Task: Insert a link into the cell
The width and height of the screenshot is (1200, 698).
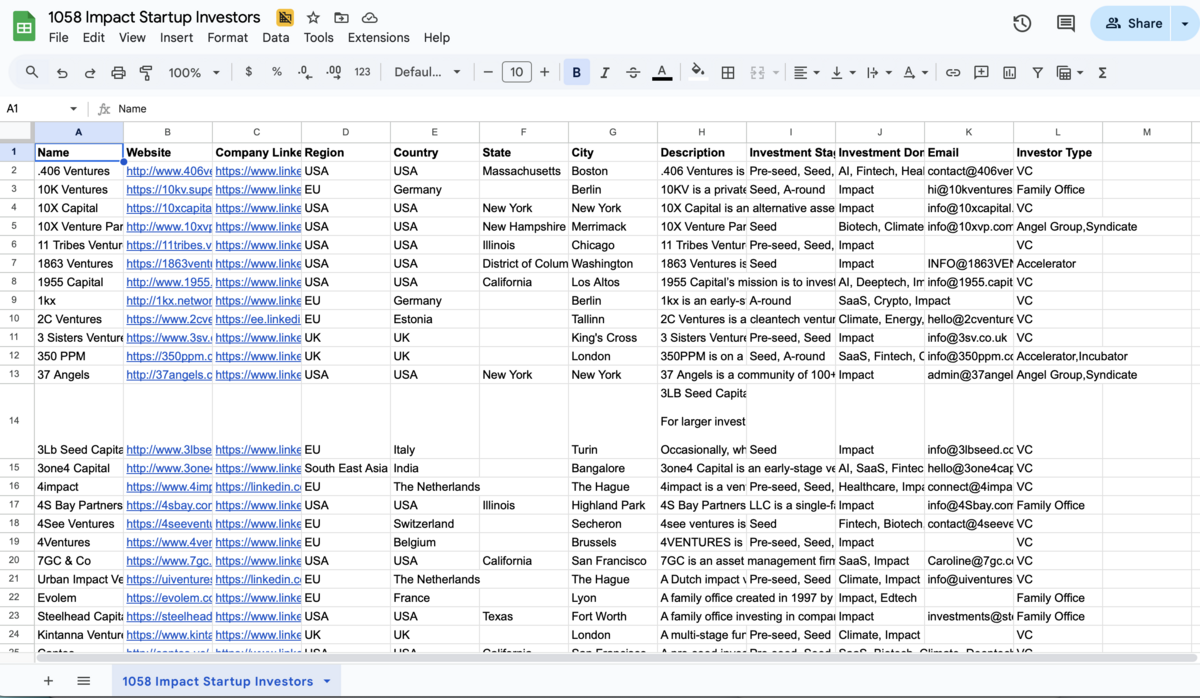Action: click(952, 72)
